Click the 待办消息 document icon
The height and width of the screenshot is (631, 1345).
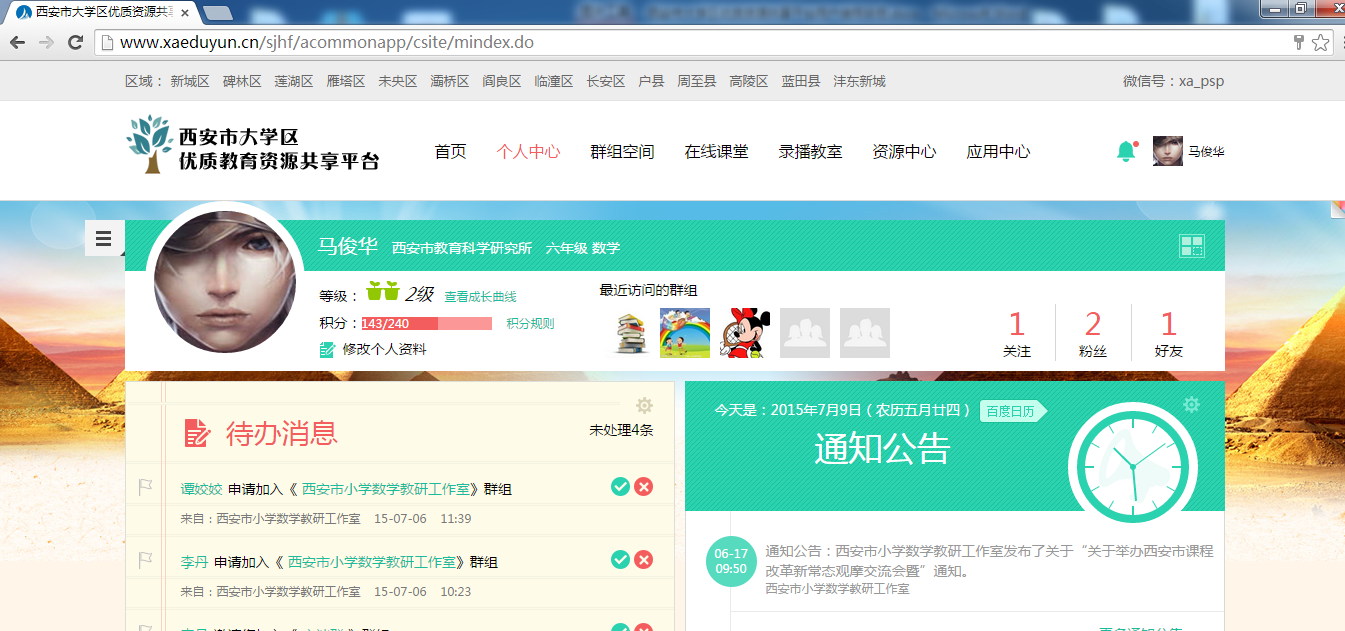click(197, 433)
